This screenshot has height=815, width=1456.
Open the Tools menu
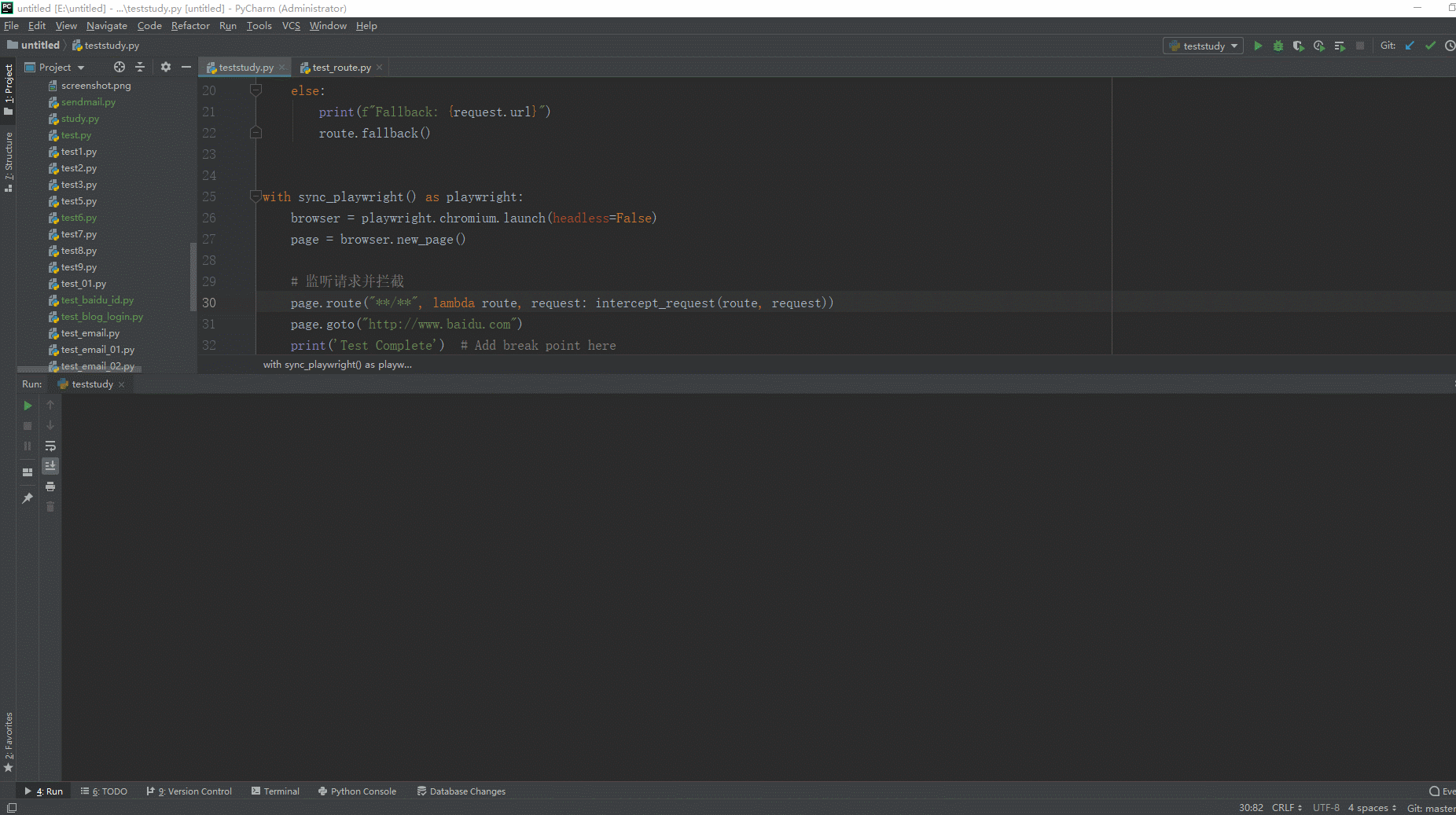click(259, 26)
